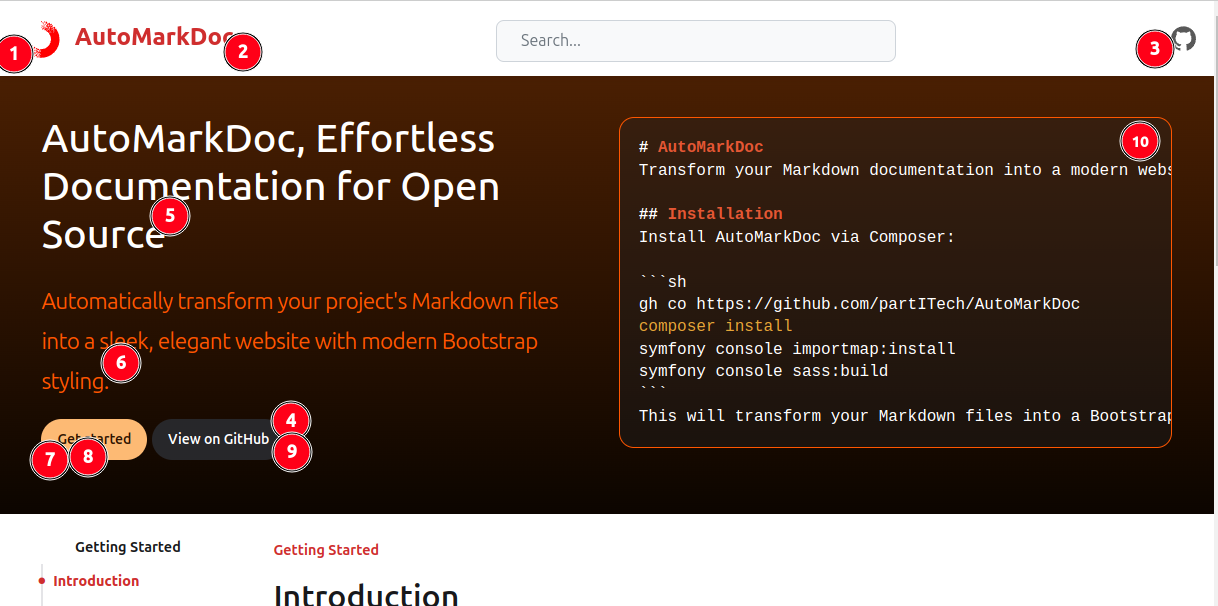
Task: Click the red bullet beside Introduction
Action: pyautogui.click(x=40, y=580)
